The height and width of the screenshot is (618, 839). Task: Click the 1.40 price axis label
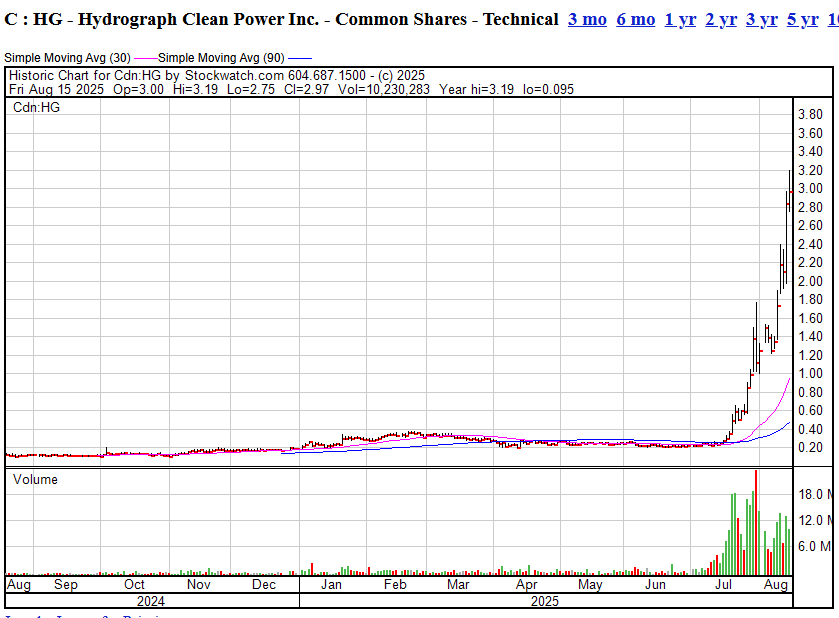(810, 337)
